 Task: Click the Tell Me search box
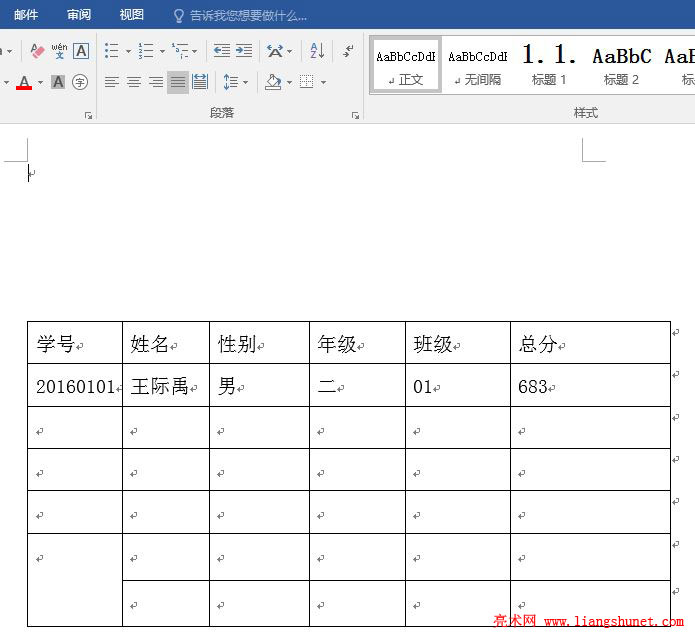(248, 16)
